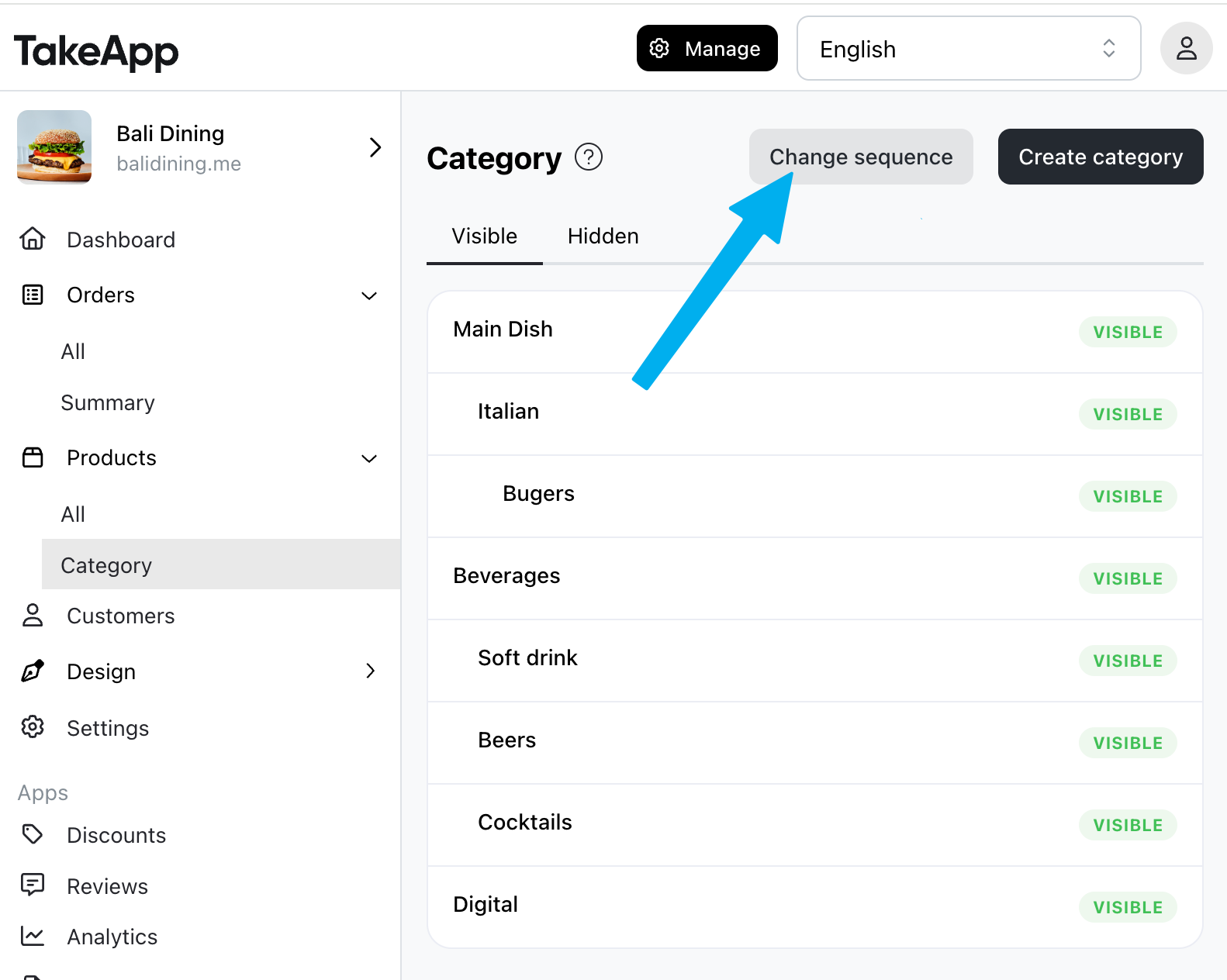Click the Create category button
The height and width of the screenshot is (980, 1227).
pyautogui.click(x=1101, y=157)
